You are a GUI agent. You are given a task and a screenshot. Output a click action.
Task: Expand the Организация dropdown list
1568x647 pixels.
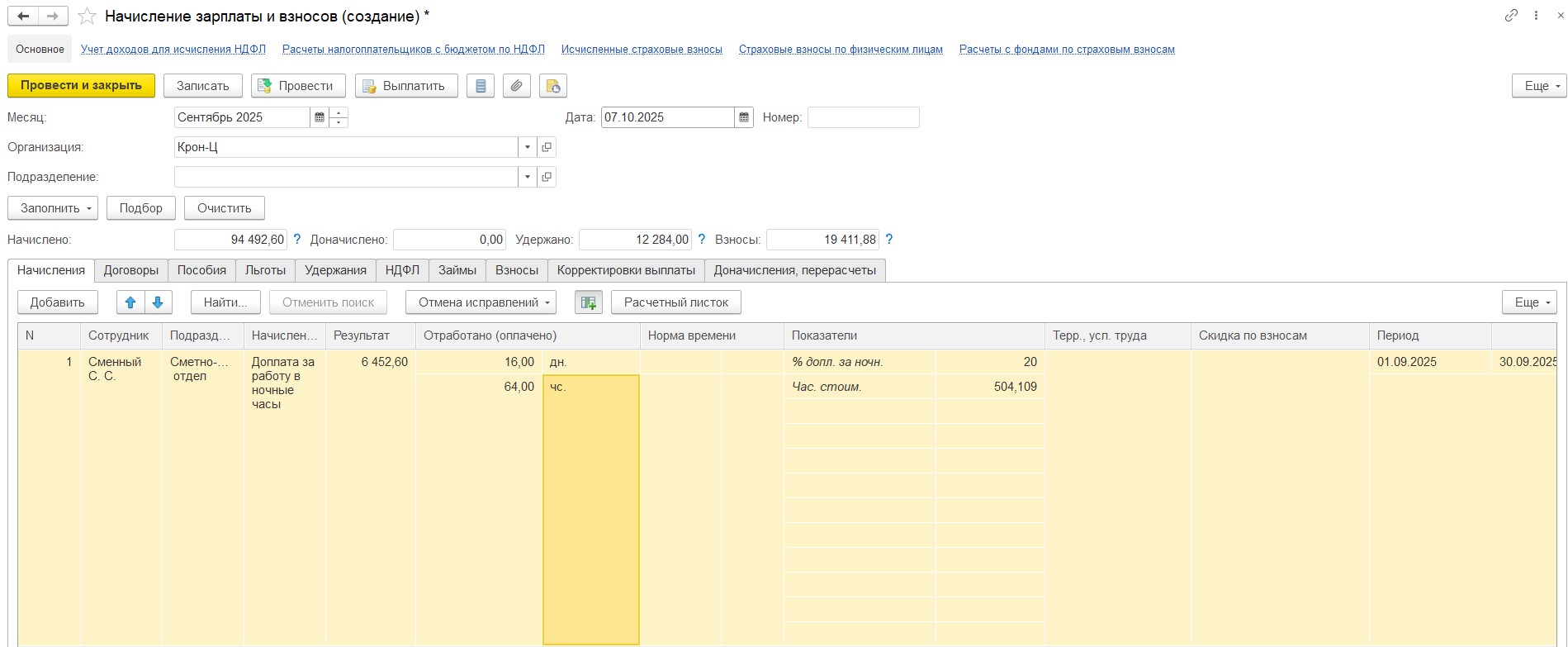pyautogui.click(x=527, y=147)
